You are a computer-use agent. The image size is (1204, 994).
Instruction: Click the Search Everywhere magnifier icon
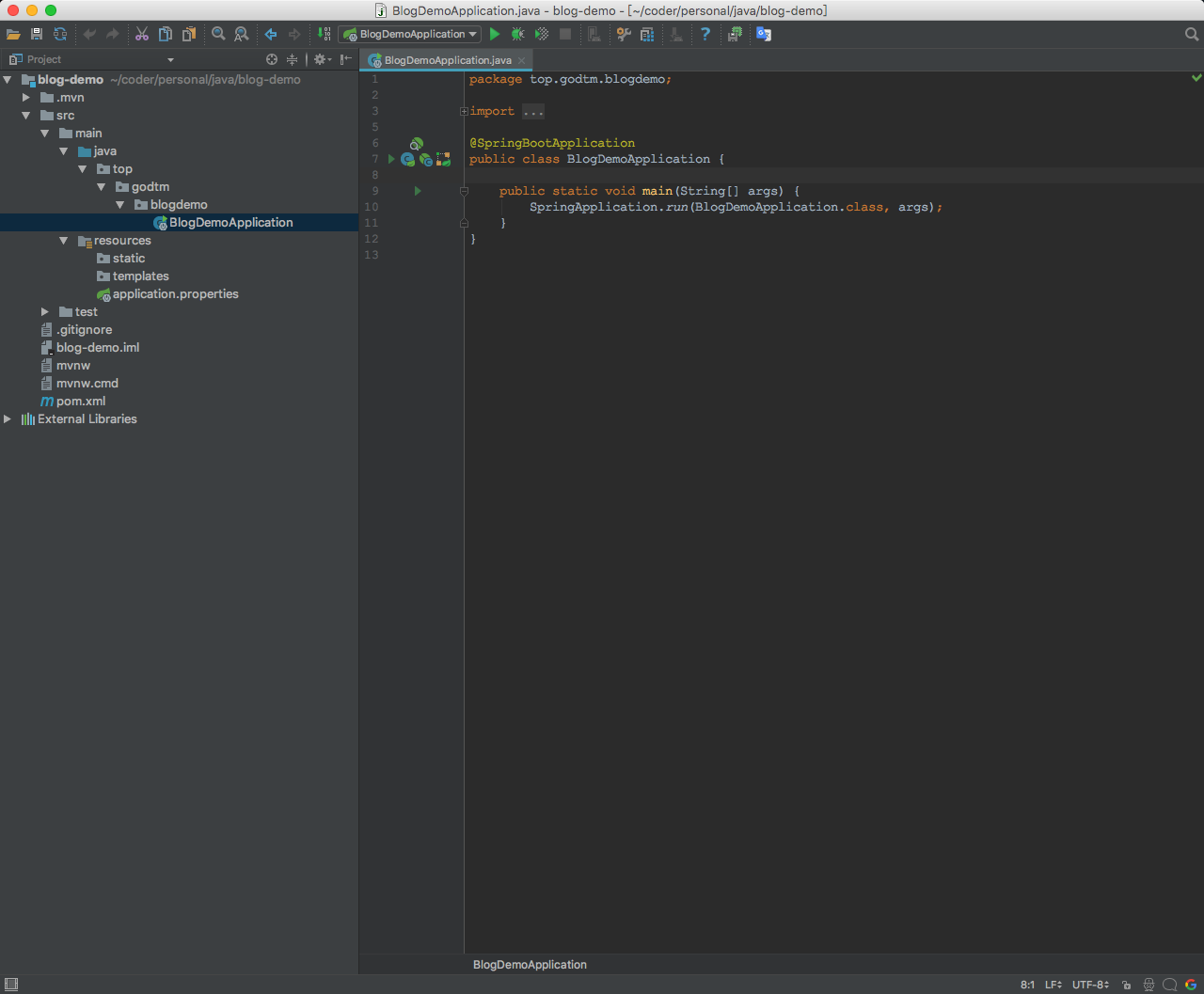1191,34
